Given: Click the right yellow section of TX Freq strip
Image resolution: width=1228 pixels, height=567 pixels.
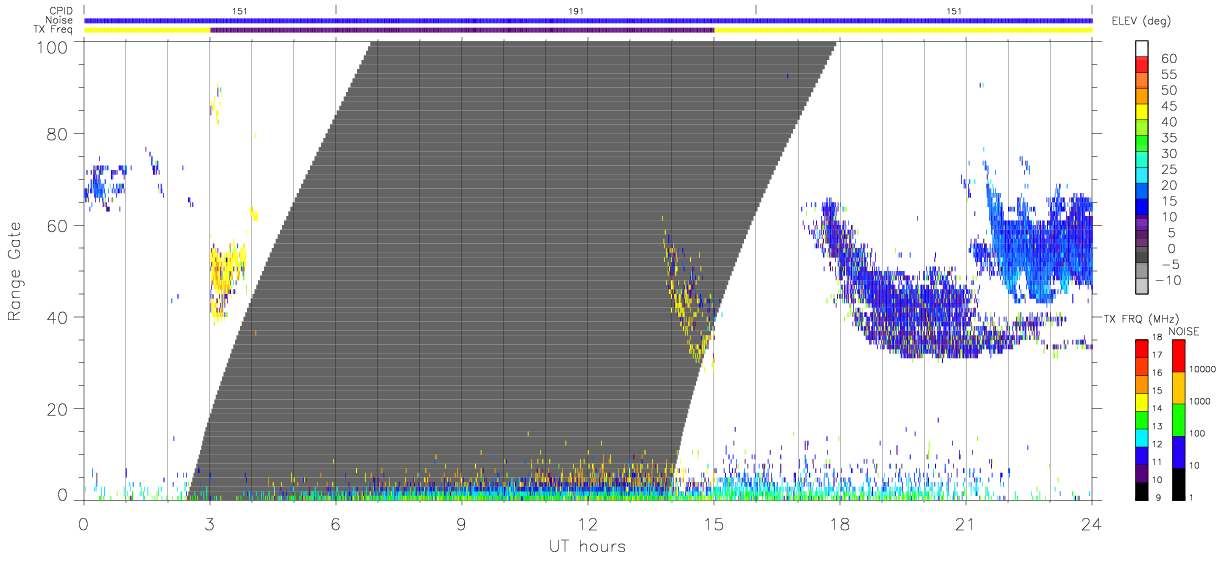Looking at the screenshot, I should point(903,30).
